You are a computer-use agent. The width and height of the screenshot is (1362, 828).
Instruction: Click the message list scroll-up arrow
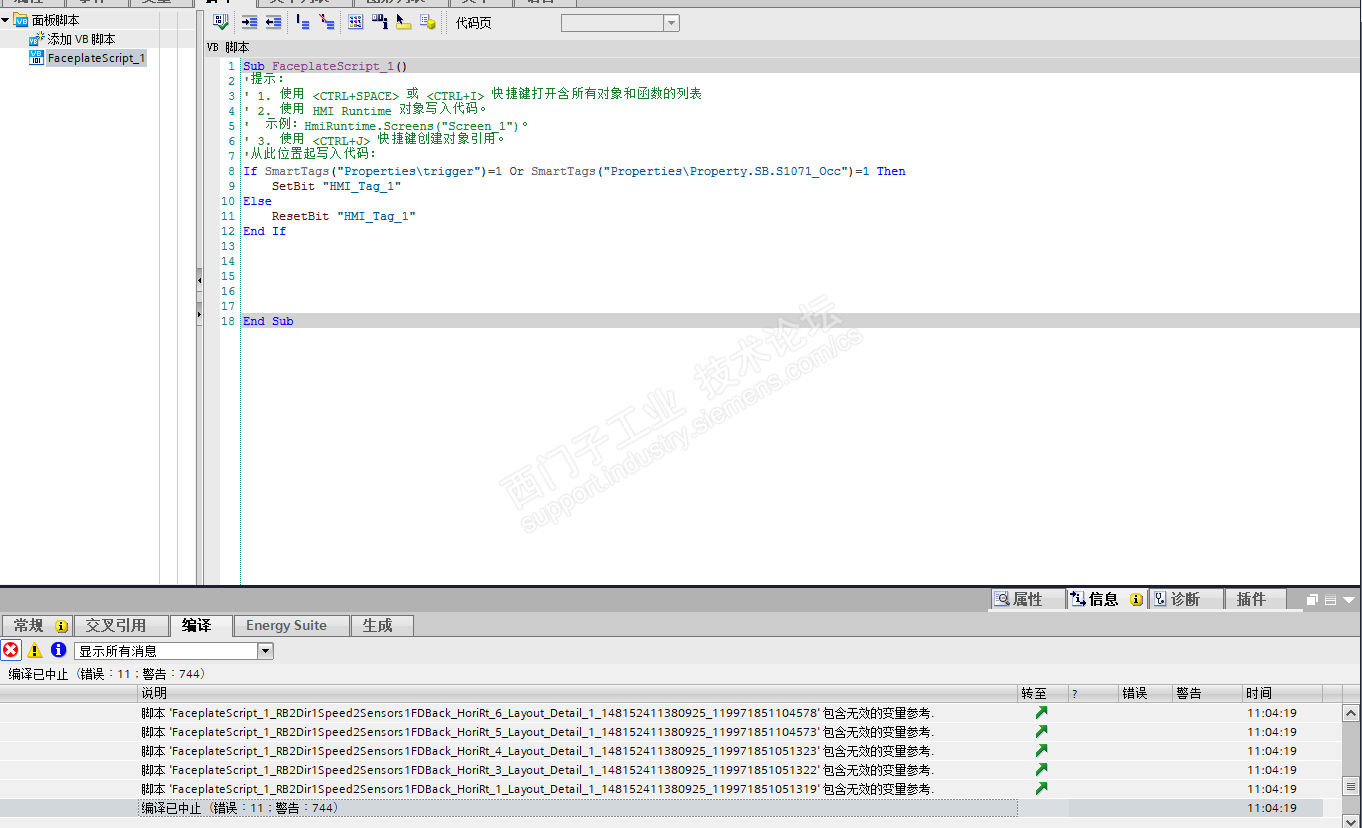point(1351,713)
